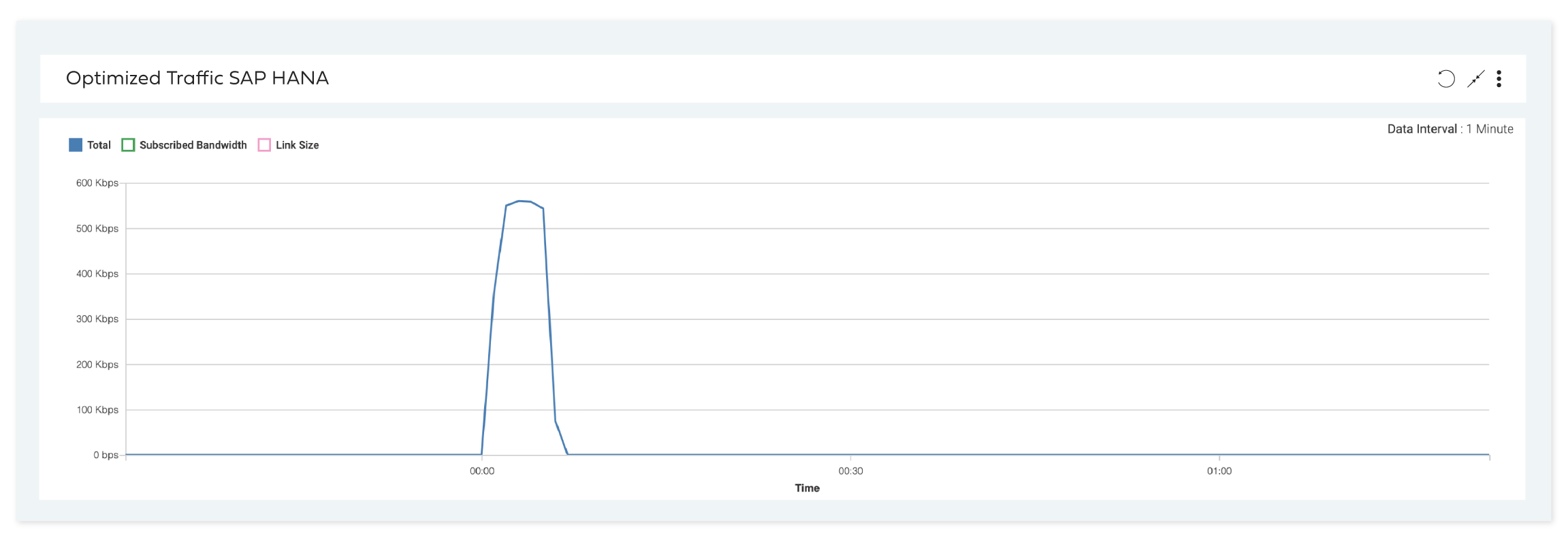Image resolution: width=1568 pixels, height=542 pixels.
Task: Click the 00:30 time axis label
Action: (850, 471)
